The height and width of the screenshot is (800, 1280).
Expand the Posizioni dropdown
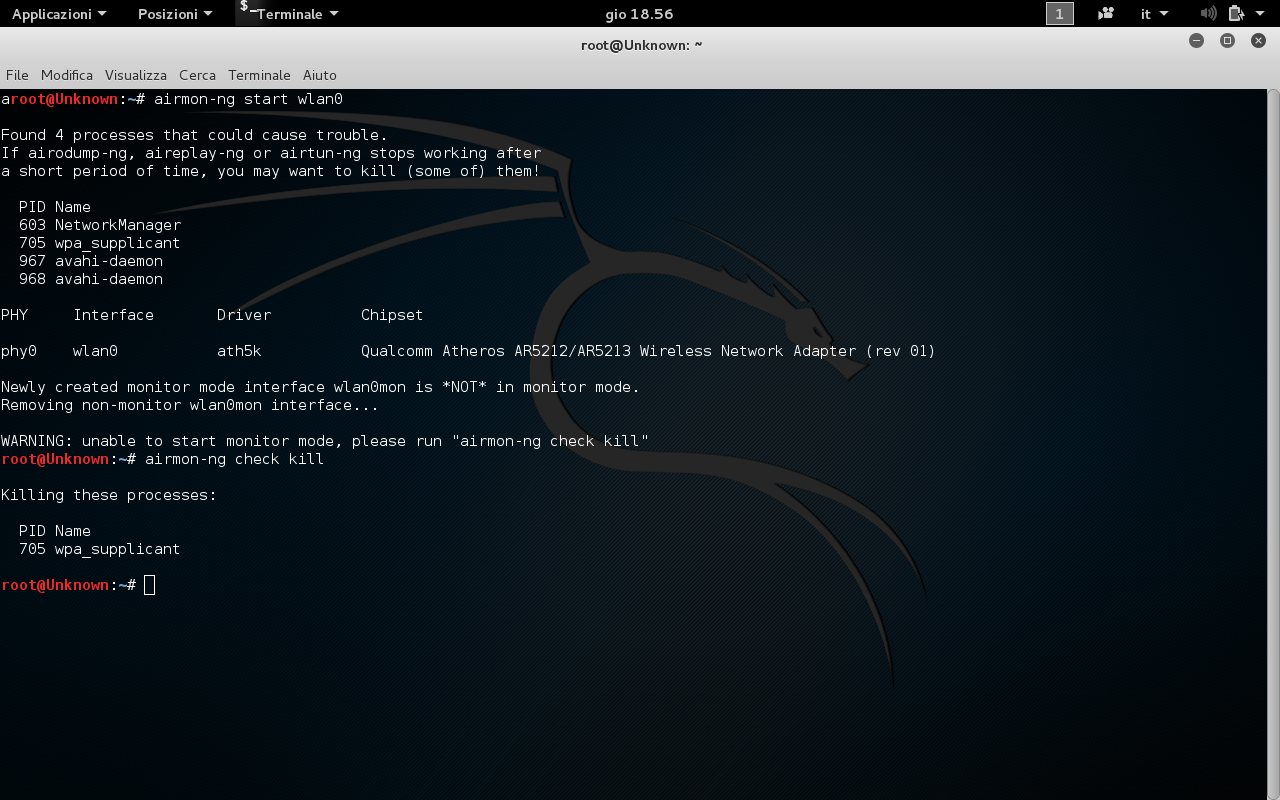click(x=174, y=14)
